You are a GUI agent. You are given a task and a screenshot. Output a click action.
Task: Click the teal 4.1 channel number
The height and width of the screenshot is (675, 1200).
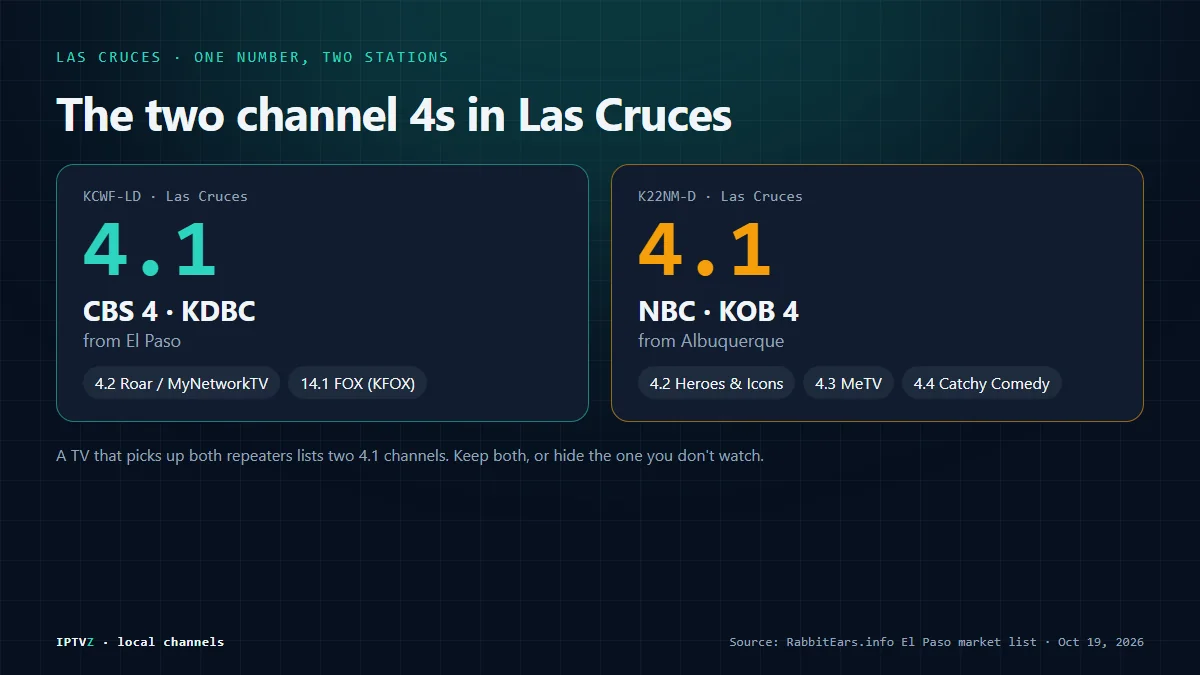(150, 250)
